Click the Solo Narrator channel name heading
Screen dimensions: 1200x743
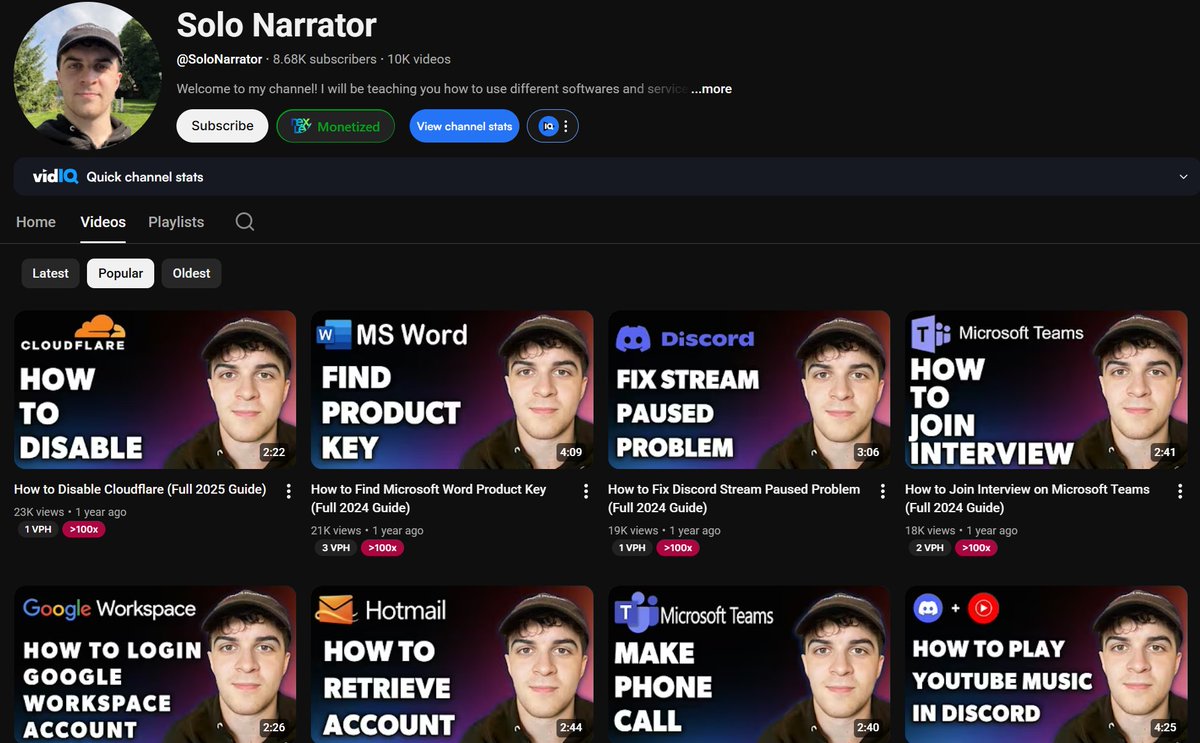[x=277, y=24]
